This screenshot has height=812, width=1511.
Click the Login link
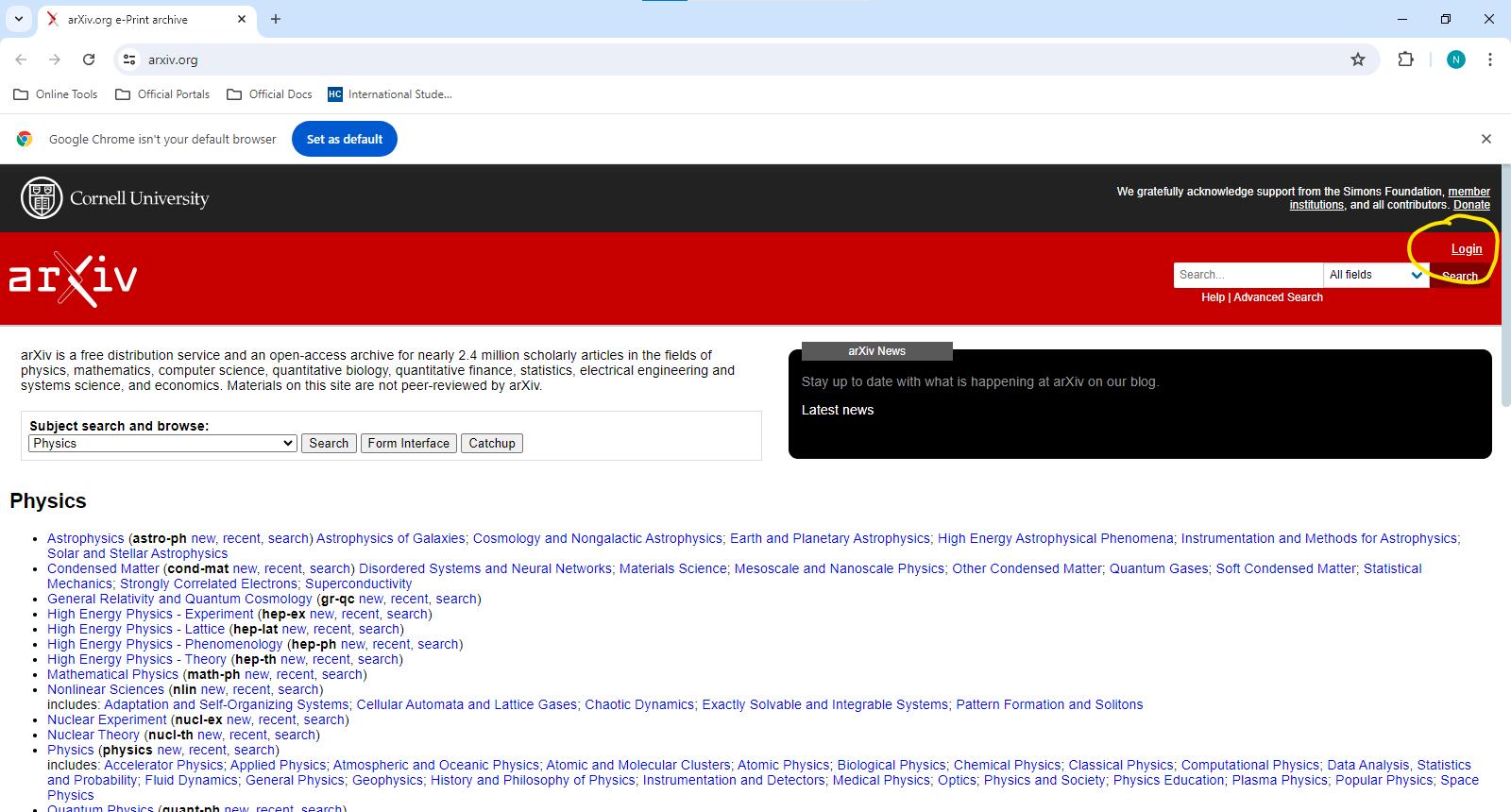(x=1467, y=249)
